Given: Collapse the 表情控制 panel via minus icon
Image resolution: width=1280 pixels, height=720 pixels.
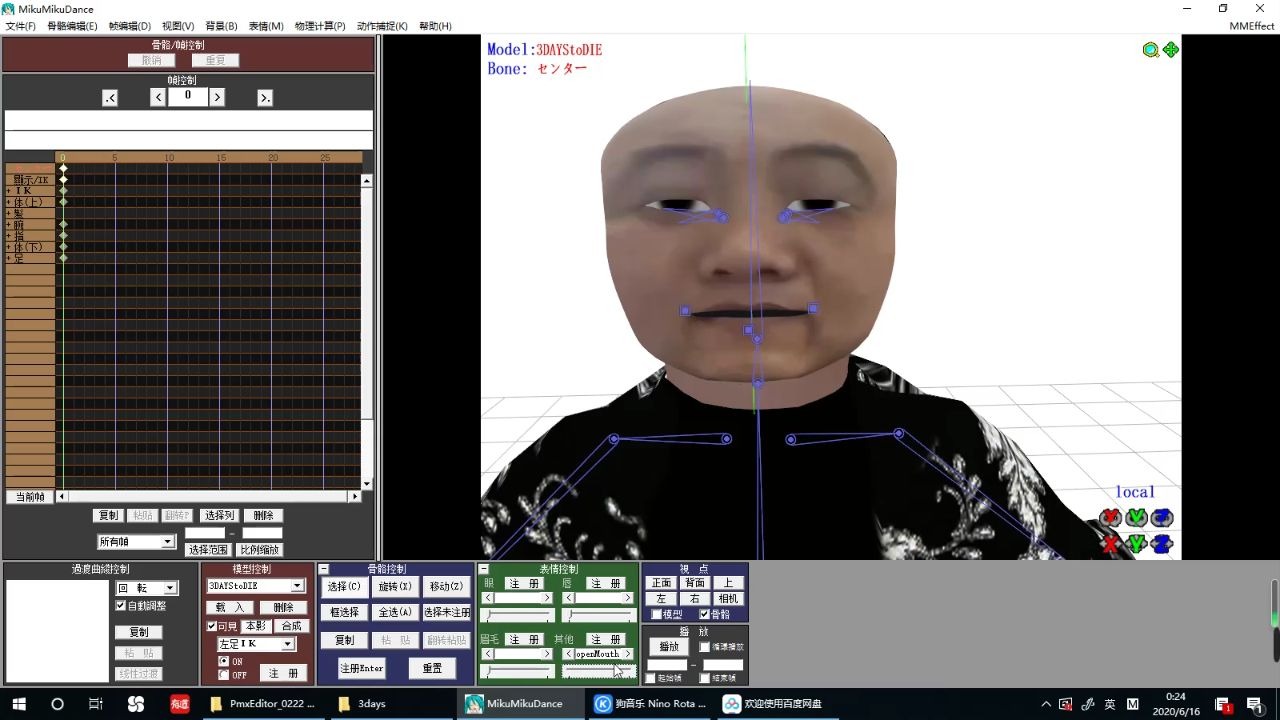Looking at the screenshot, I should point(484,569).
